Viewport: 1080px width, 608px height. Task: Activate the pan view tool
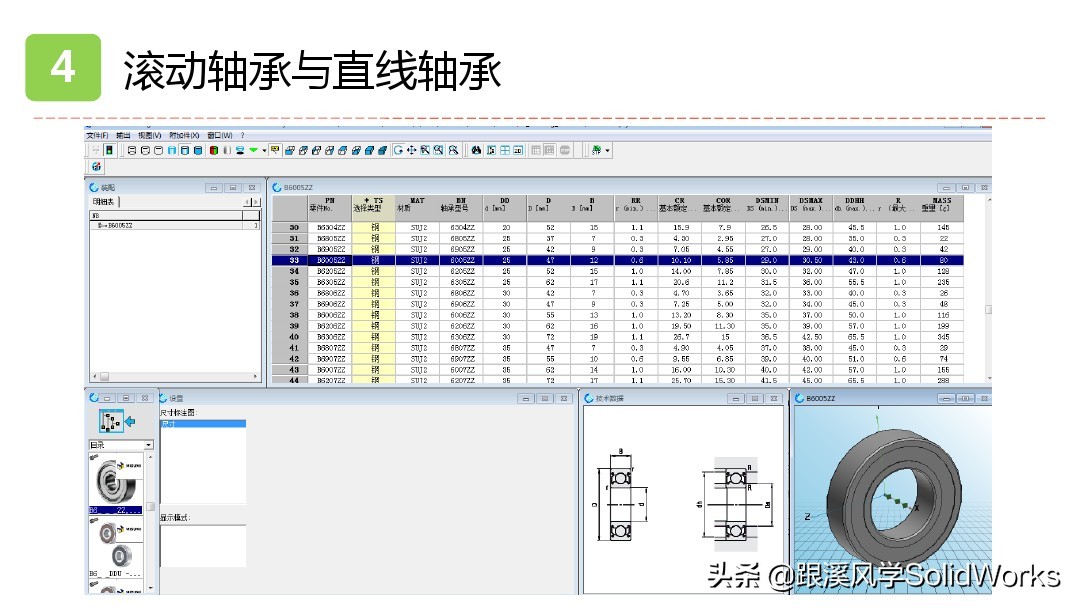pos(411,150)
